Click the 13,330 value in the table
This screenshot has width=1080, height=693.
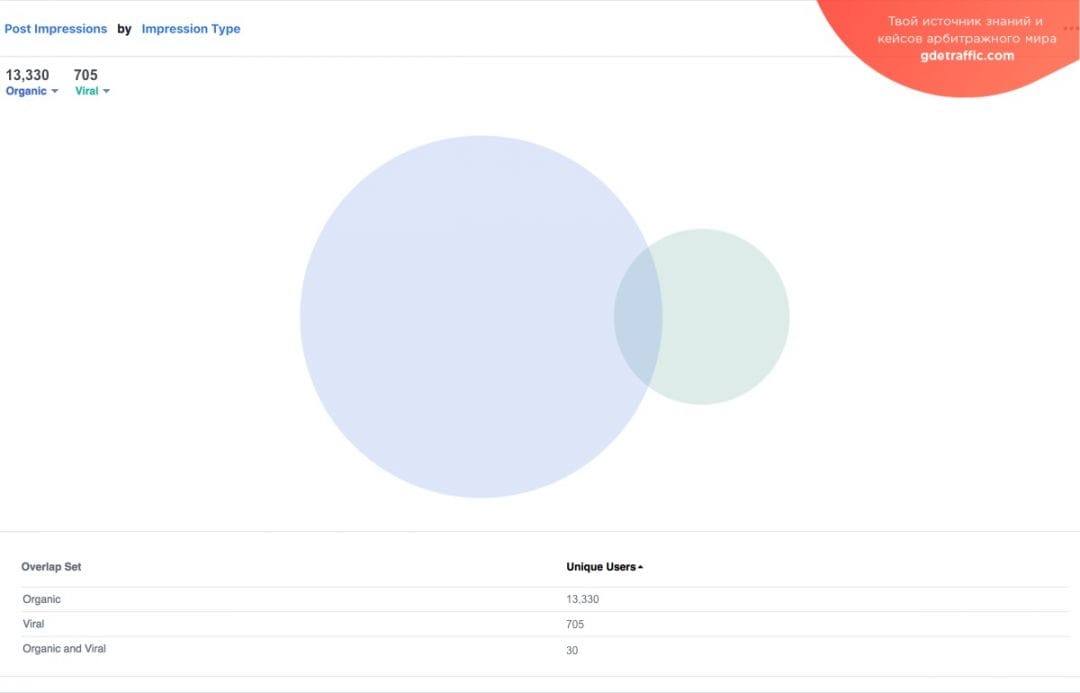(x=582, y=599)
